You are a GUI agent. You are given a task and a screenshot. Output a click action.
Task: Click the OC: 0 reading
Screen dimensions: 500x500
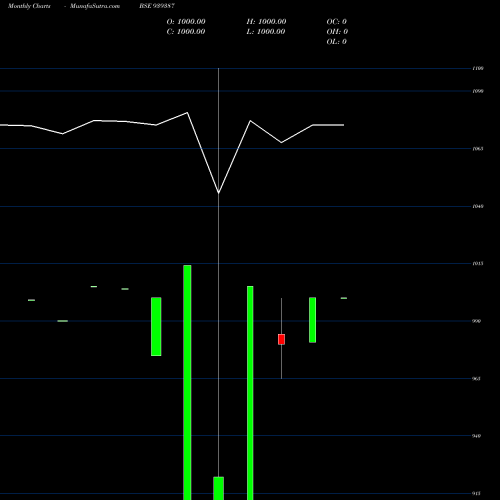(336, 22)
